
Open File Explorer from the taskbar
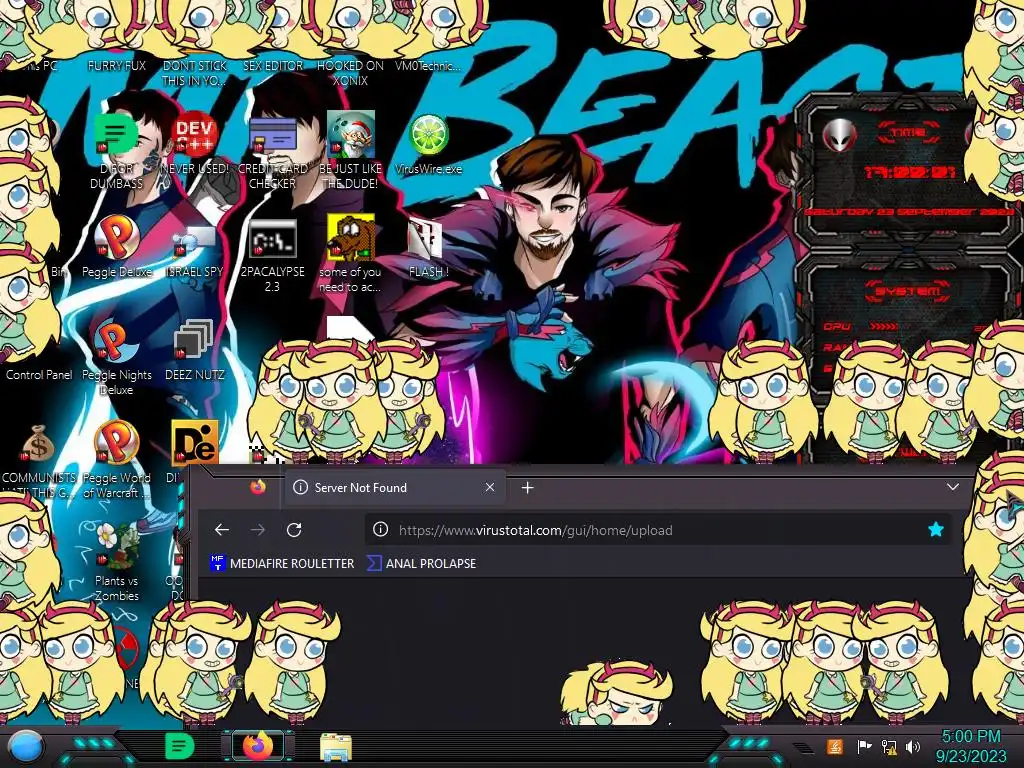(x=336, y=747)
